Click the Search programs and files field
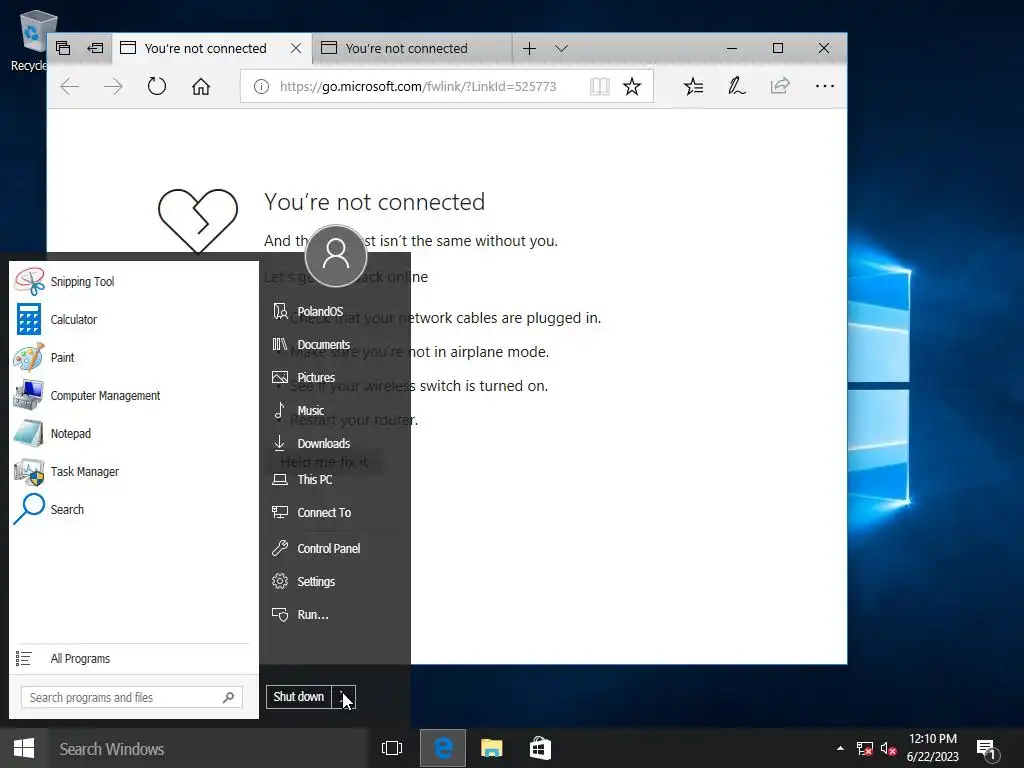Image resolution: width=1024 pixels, height=768 pixels. [131, 697]
